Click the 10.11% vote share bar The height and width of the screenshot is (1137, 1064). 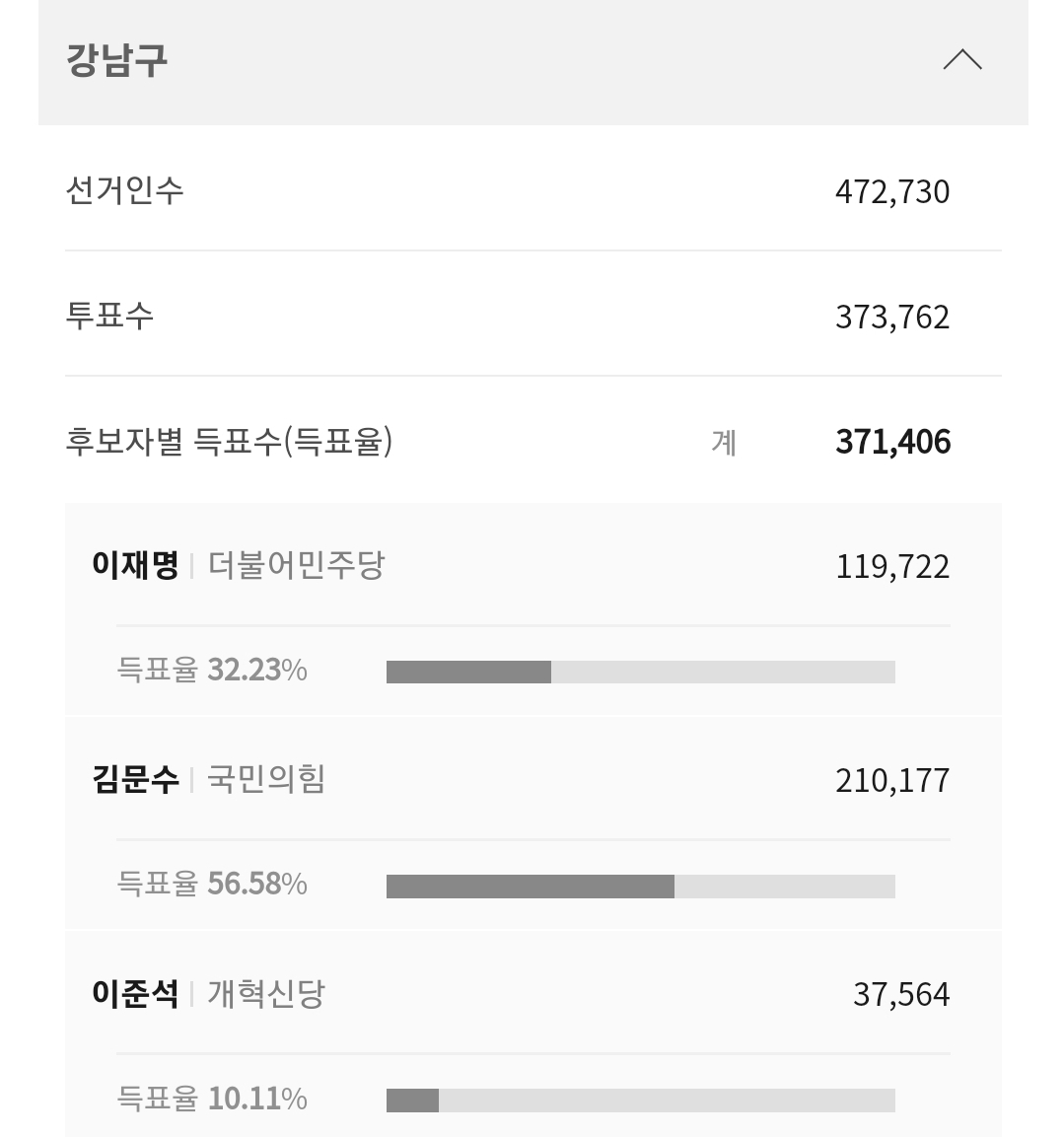tap(640, 1100)
